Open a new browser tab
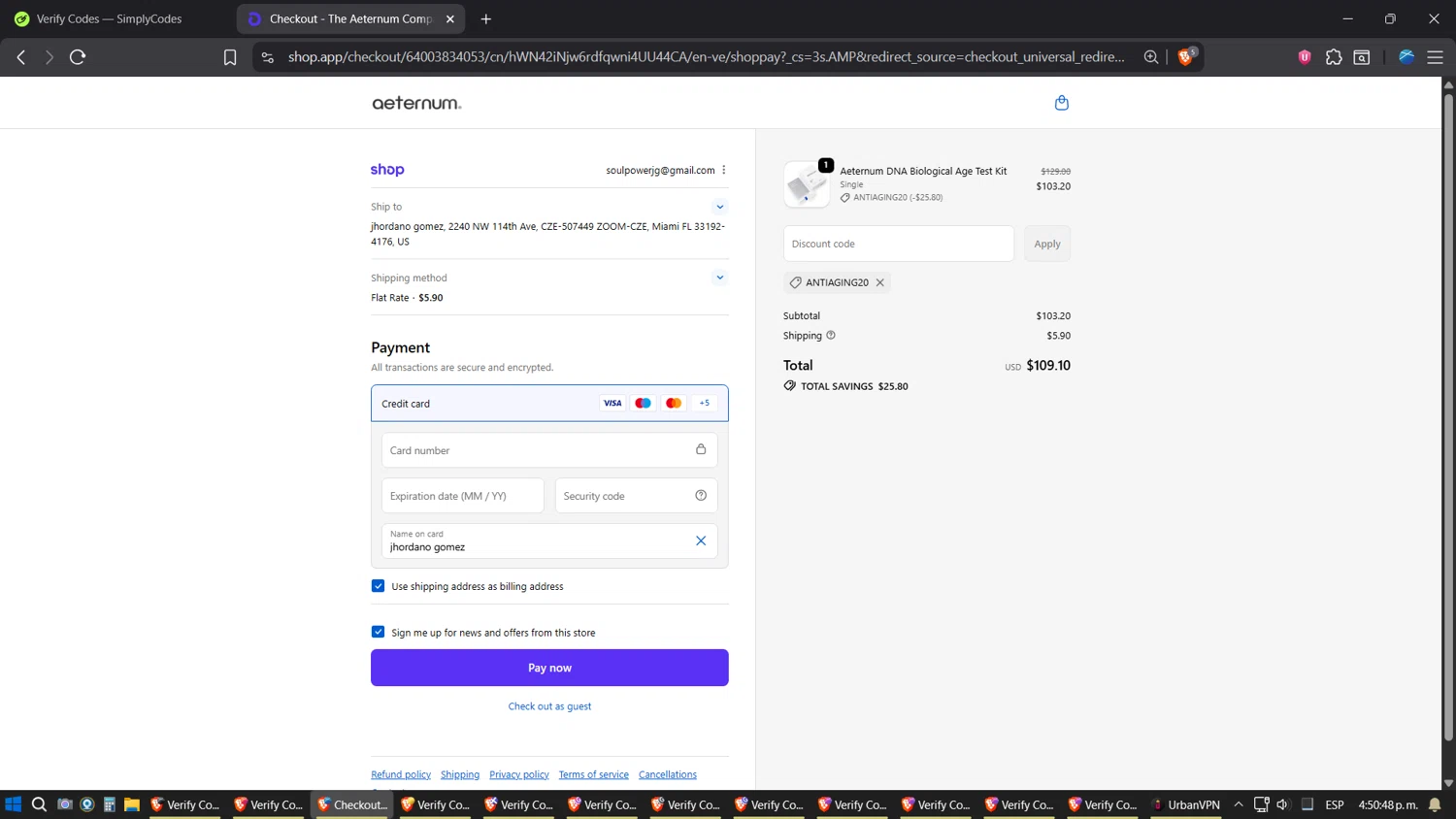1456x819 pixels. click(486, 18)
